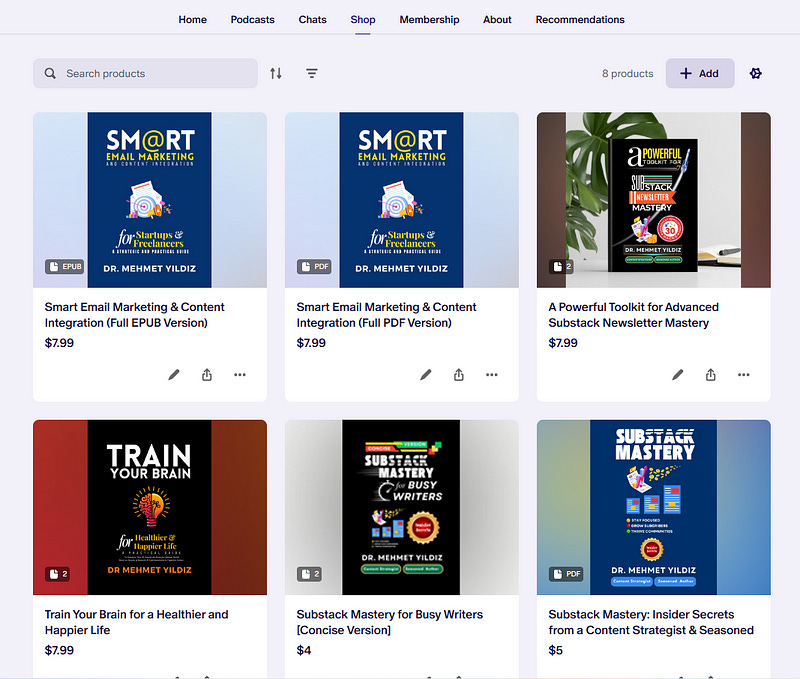Image resolution: width=800 pixels, height=679 pixels.
Task: Select Powerful Toolkit book cover image
Action: pyautogui.click(x=654, y=200)
